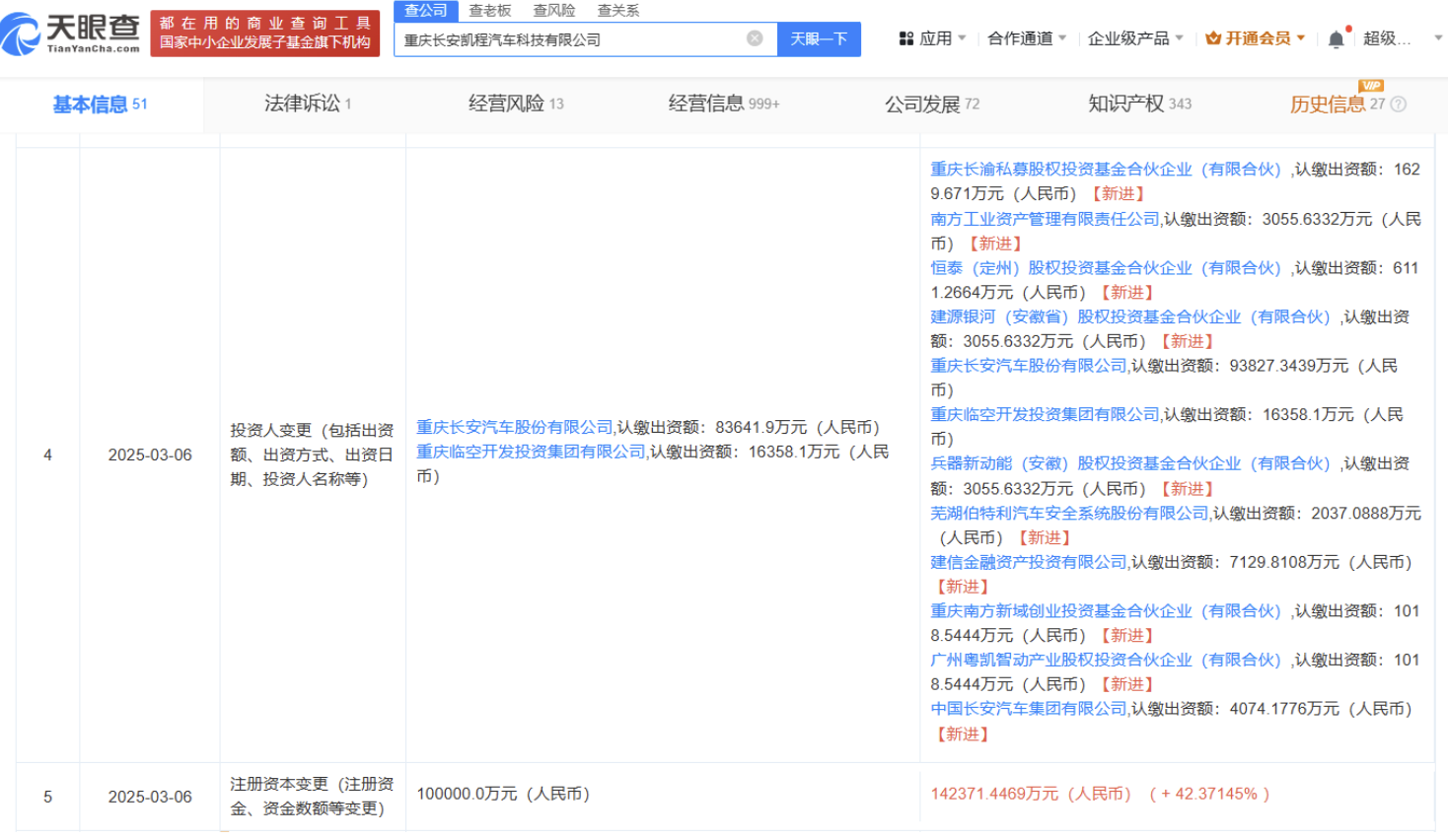Click the help icon beside 历史信息
This screenshot has height=840, width=1448.
[x=1399, y=105]
